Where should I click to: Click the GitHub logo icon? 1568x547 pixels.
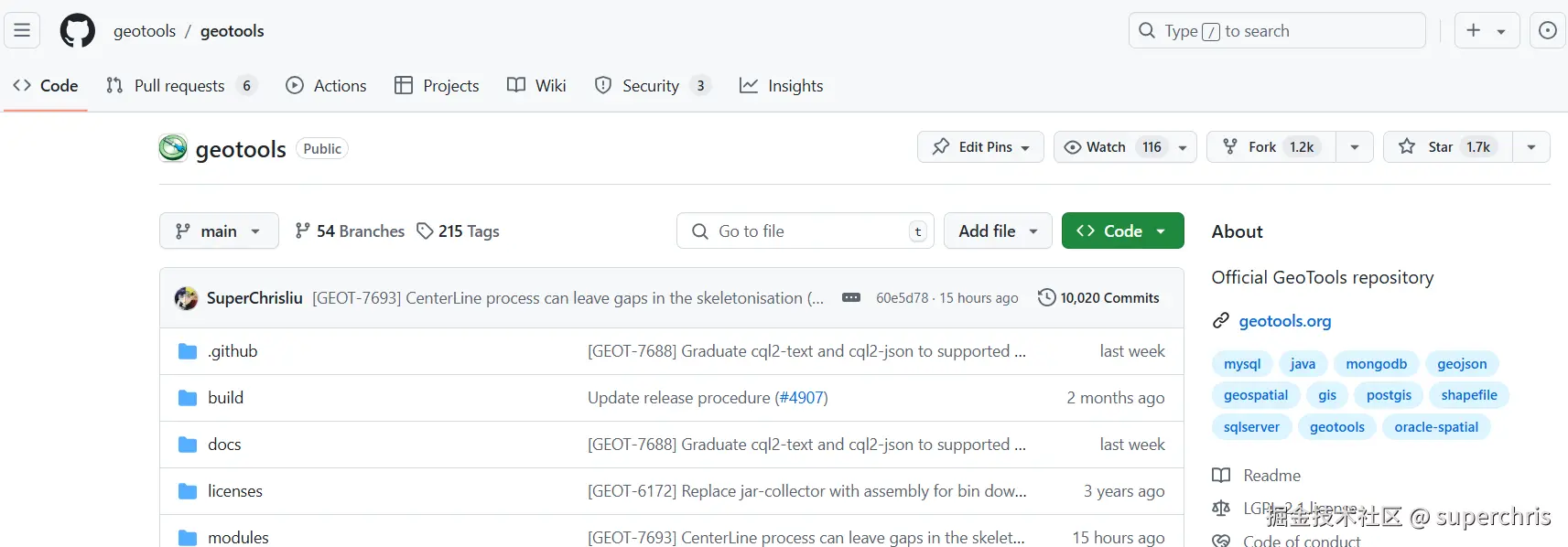tap(77, 30)
